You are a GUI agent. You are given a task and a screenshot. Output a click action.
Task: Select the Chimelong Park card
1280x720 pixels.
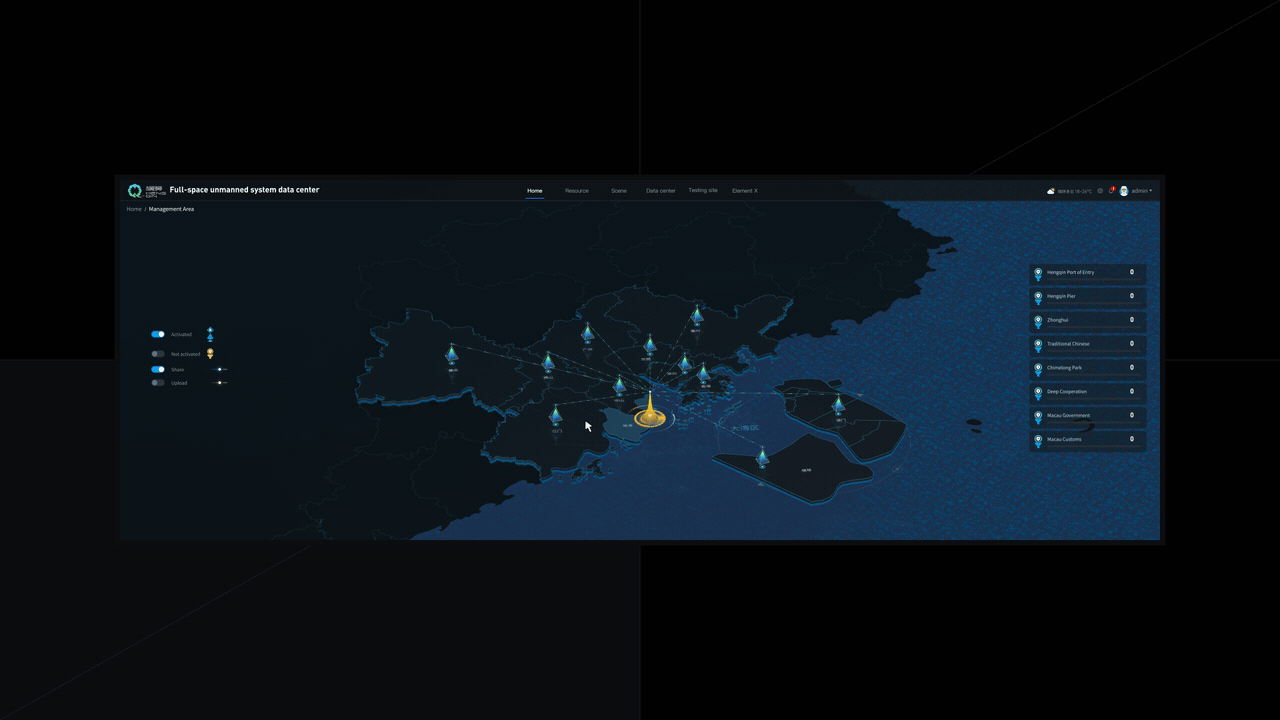coord(1088,369)
